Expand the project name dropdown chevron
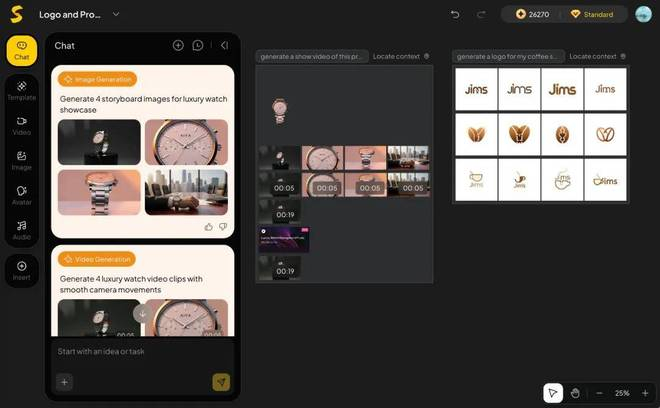 point(116,14)
